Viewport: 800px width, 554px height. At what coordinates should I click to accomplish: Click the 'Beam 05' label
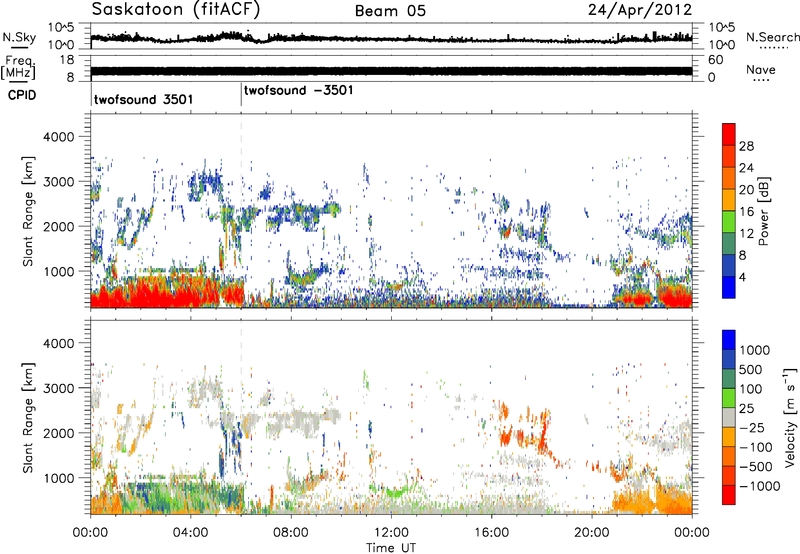[390, 11]
